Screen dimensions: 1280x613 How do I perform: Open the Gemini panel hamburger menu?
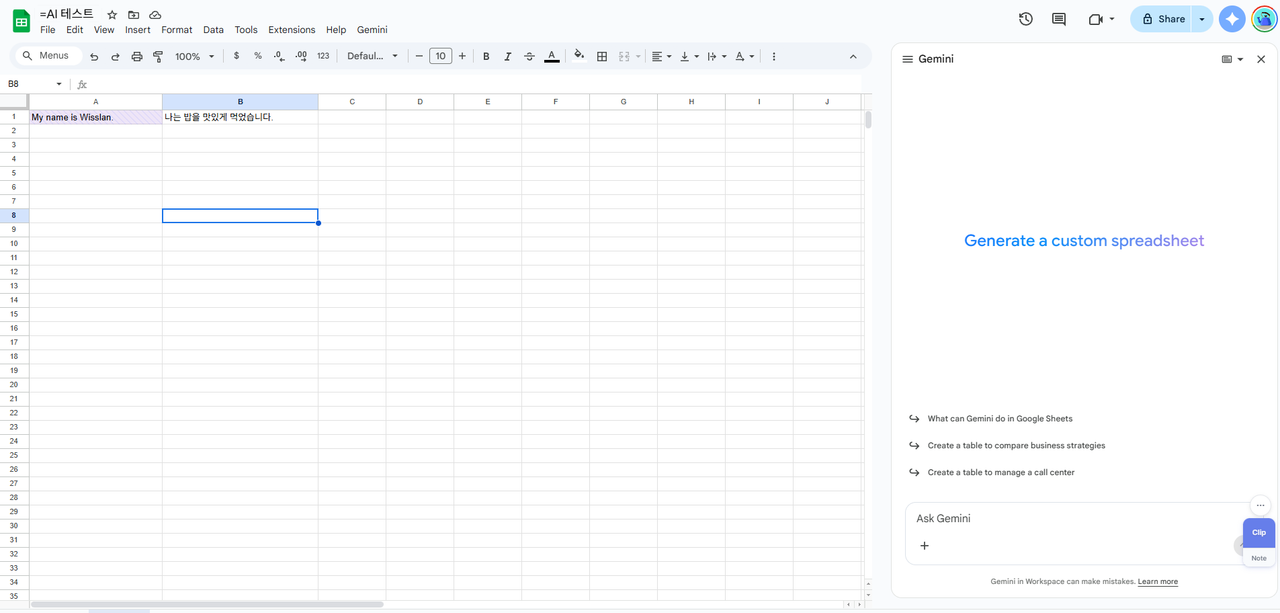tap(907, 60)
